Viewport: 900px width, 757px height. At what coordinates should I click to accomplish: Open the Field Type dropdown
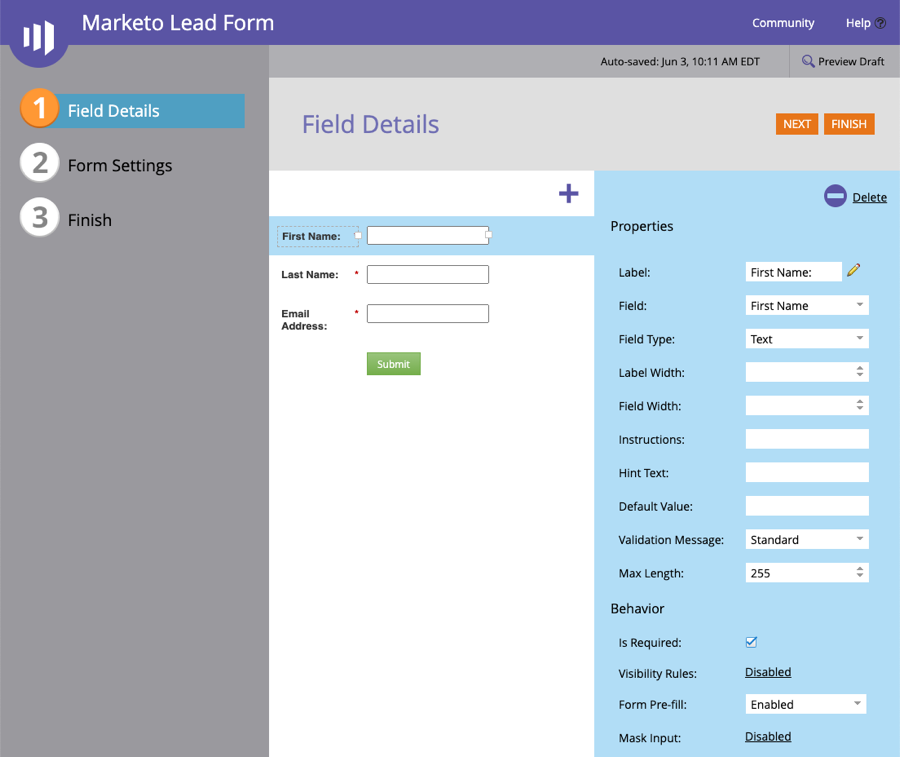coord(807,339)
